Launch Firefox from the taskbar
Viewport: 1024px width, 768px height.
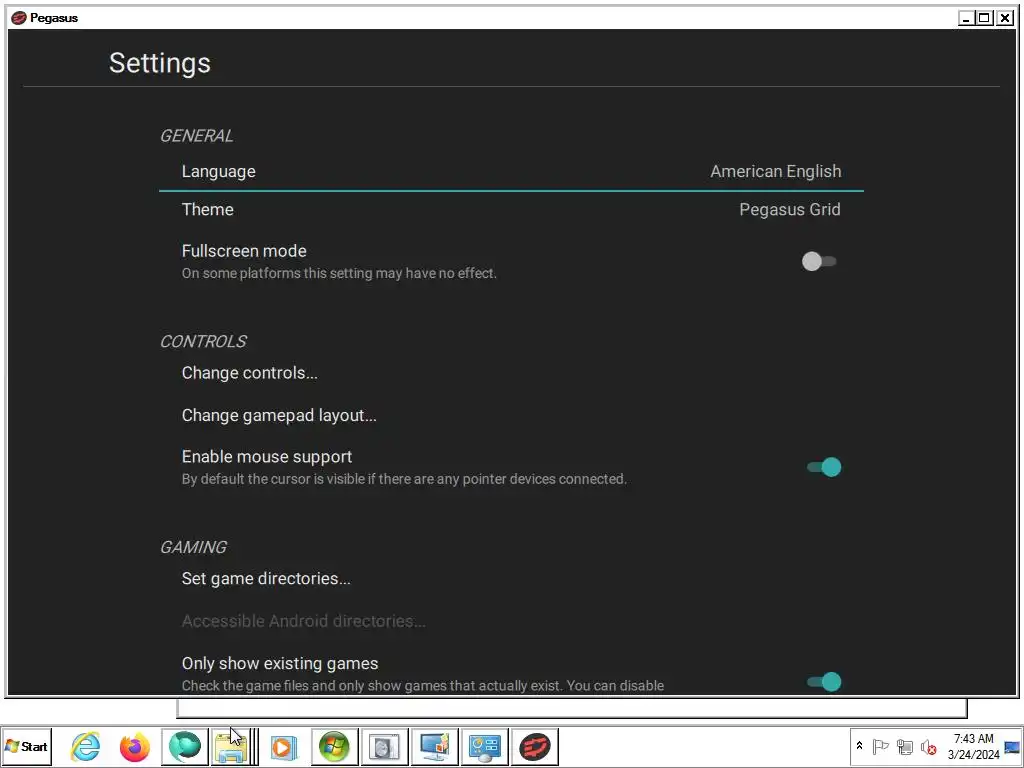click(x=135, y=746)
